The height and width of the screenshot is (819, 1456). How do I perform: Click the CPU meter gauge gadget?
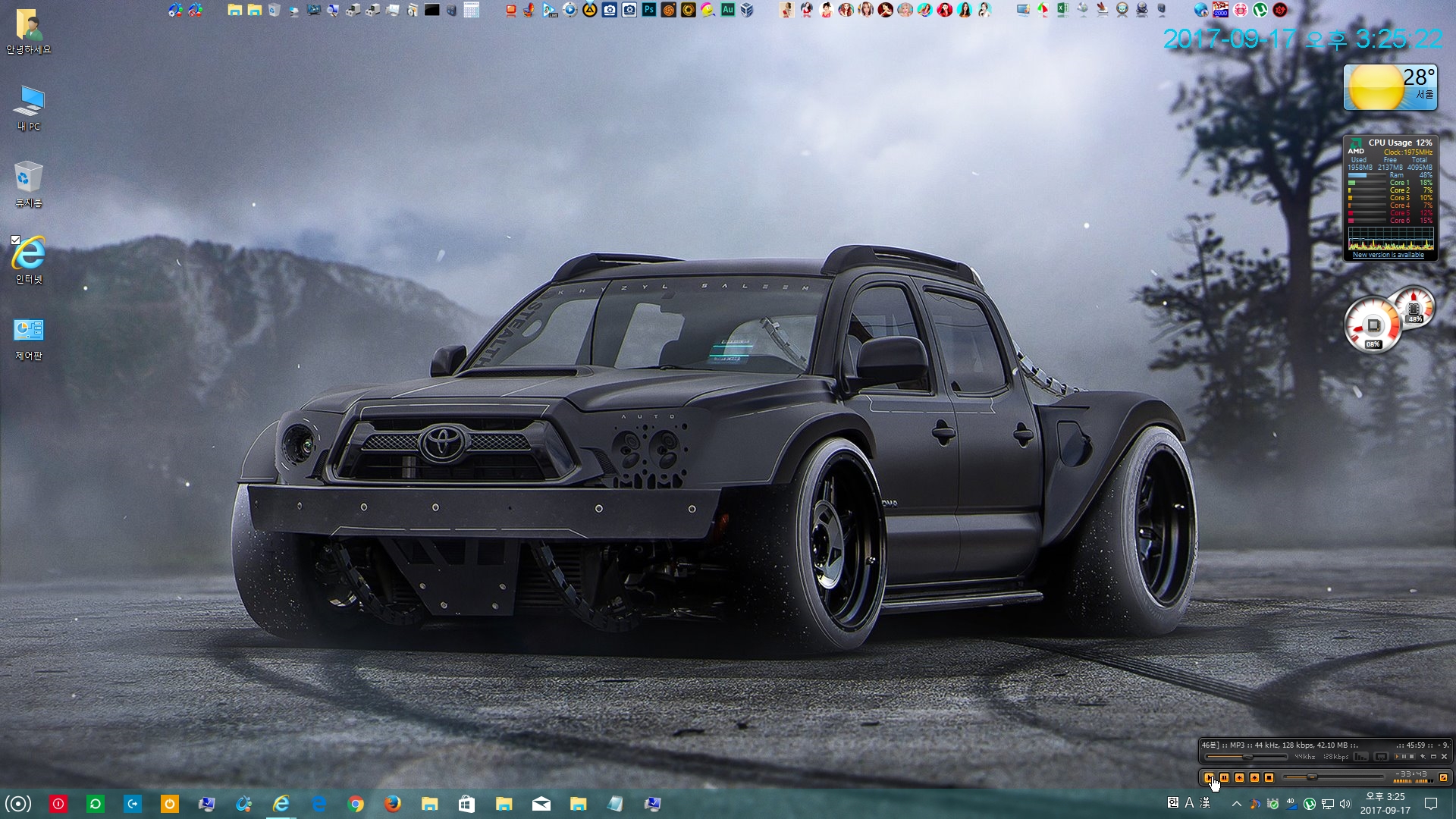pyautogui.click(x=1373, y=326)
